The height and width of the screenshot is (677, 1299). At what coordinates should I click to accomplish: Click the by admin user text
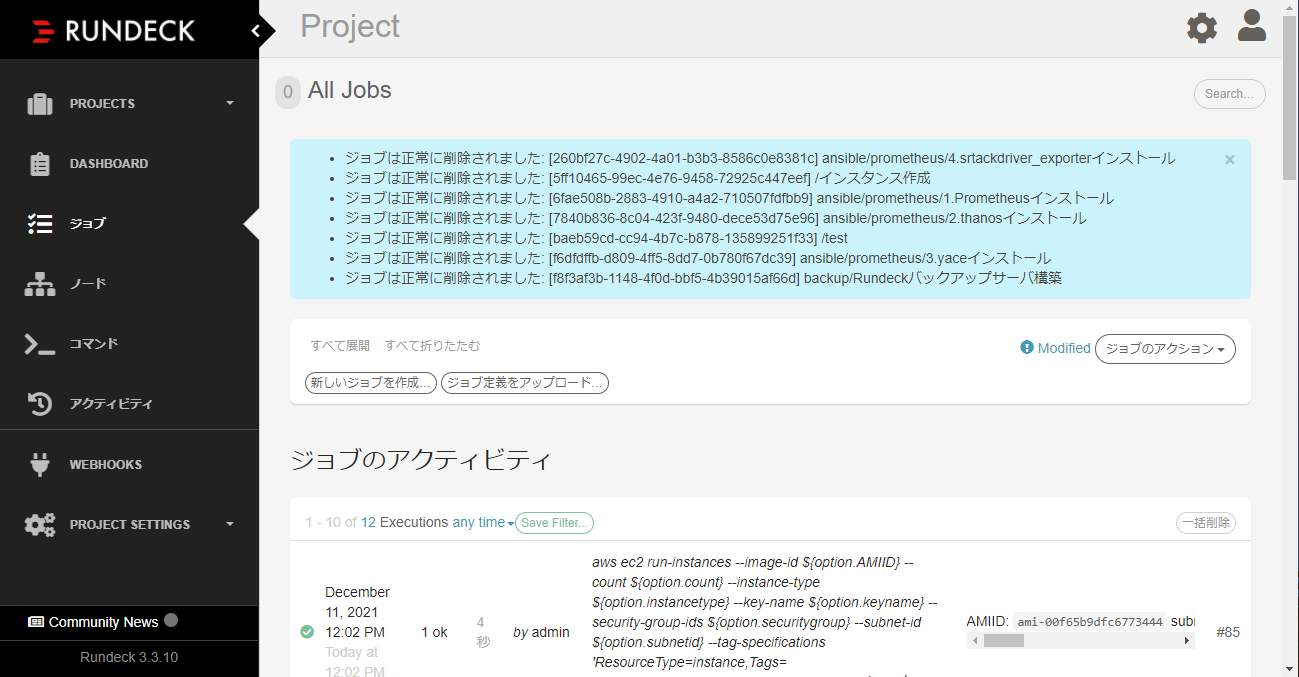(x=541, y=632)
